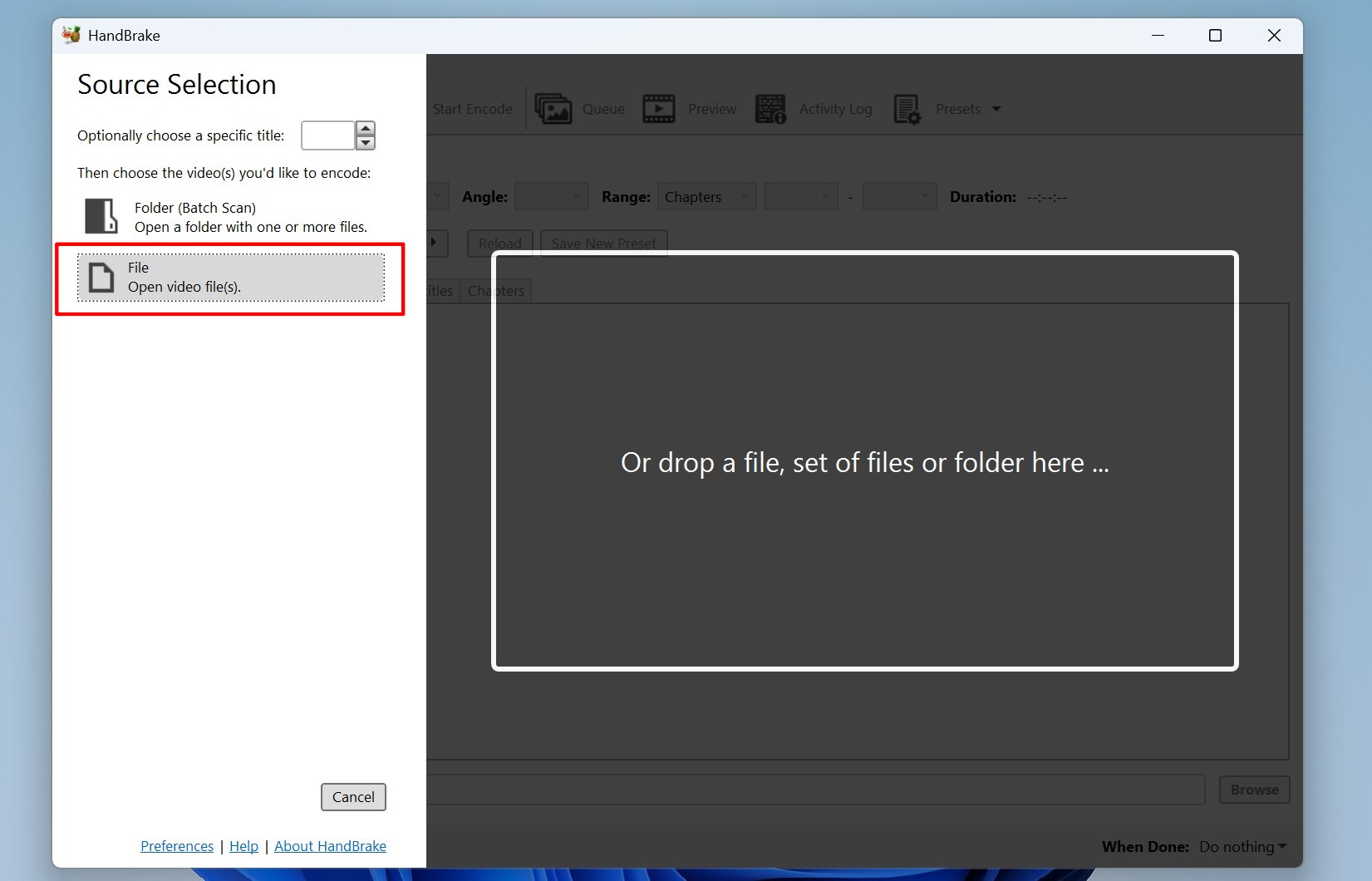
Task: Click the Preview film icon
Action: 659,109
